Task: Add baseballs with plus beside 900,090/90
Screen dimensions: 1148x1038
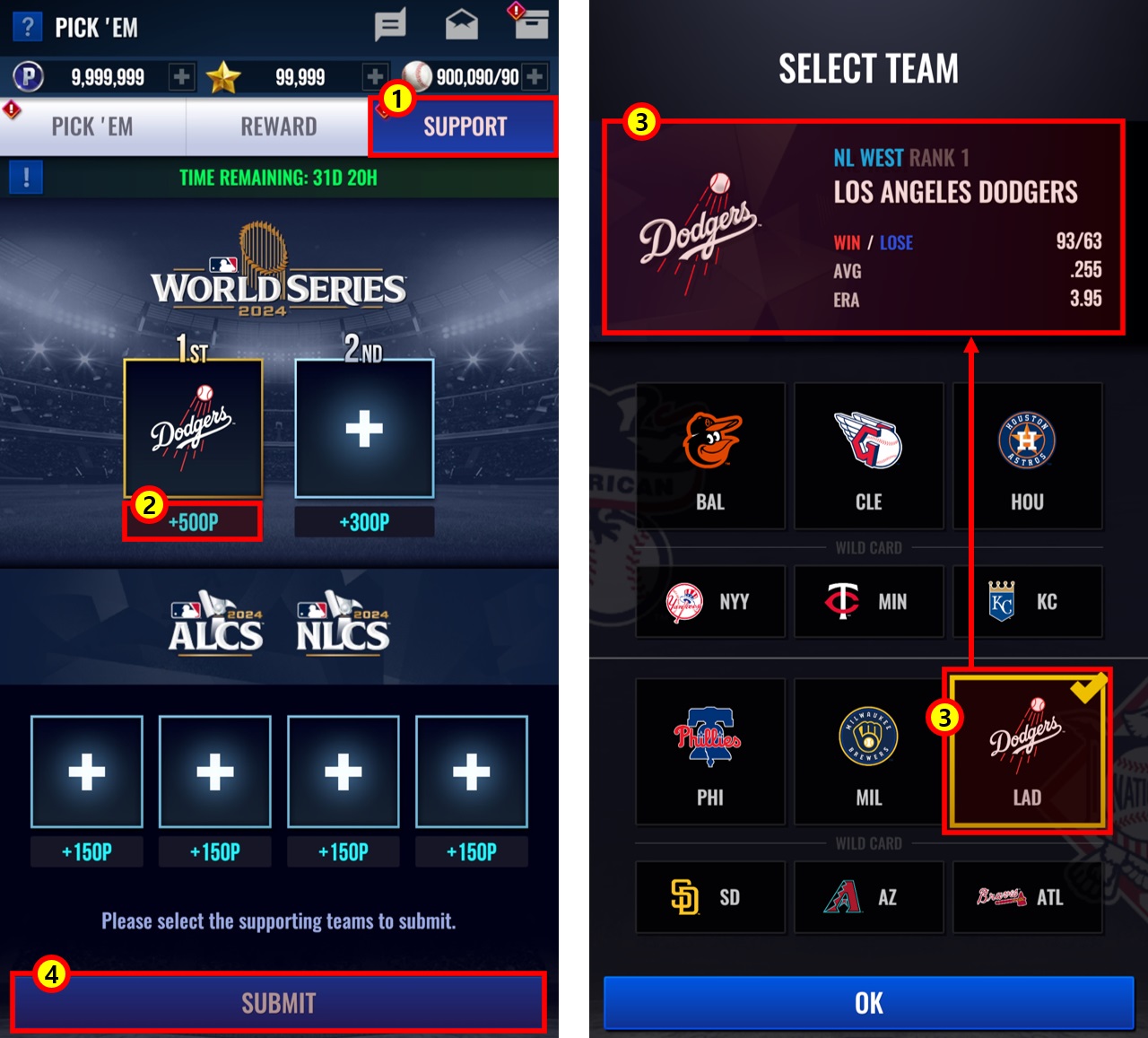Action: [x=535, y=77]
